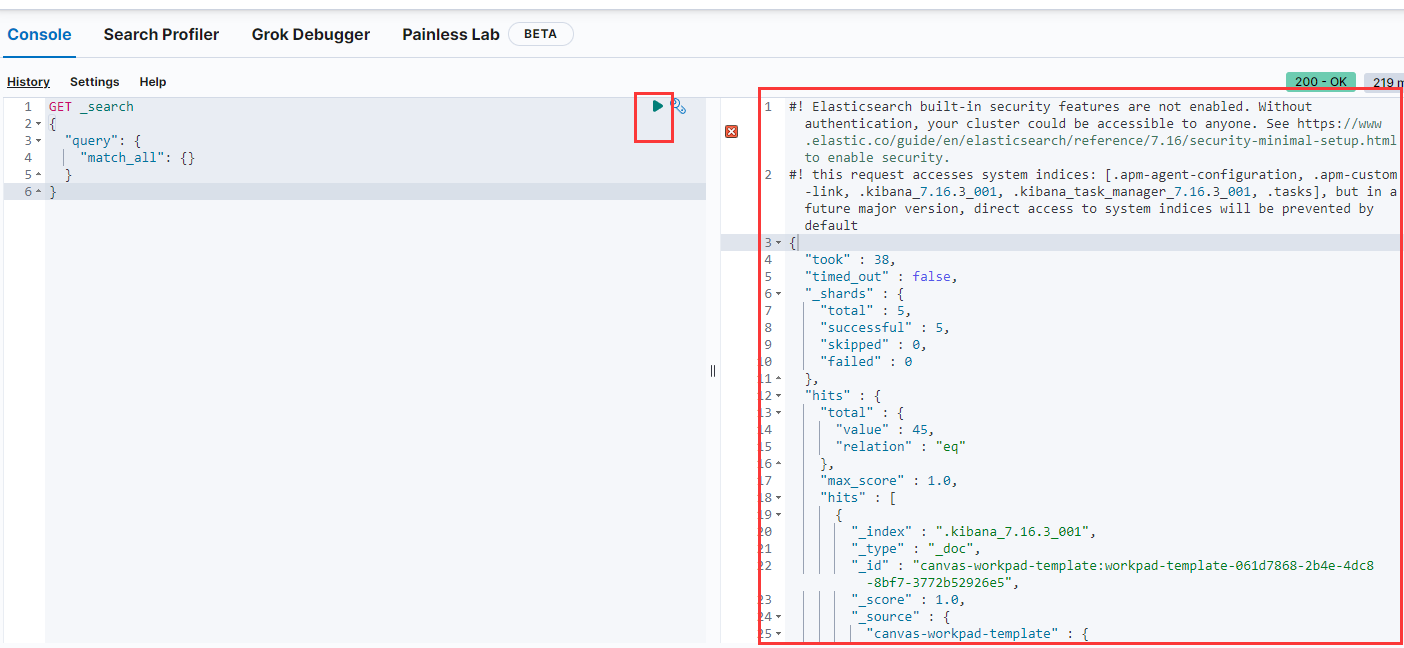
Task: Collapse the hits "total" object in response
Action: click(778, 412)
